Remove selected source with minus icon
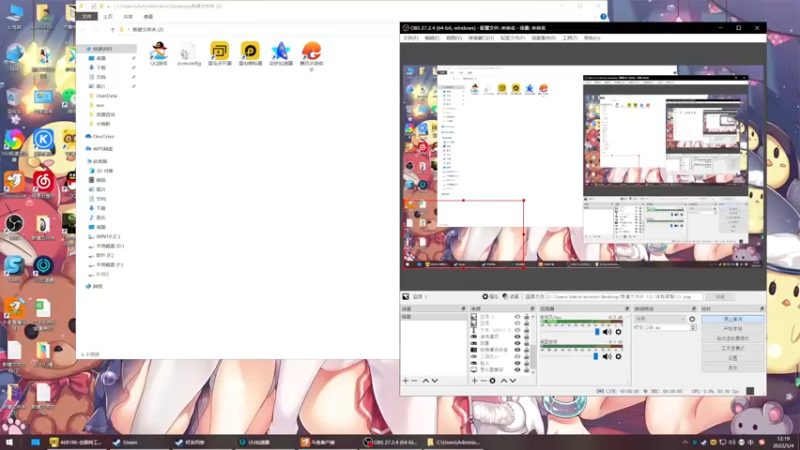The height and width of the screenshot is (450, 800). [483, 381]
